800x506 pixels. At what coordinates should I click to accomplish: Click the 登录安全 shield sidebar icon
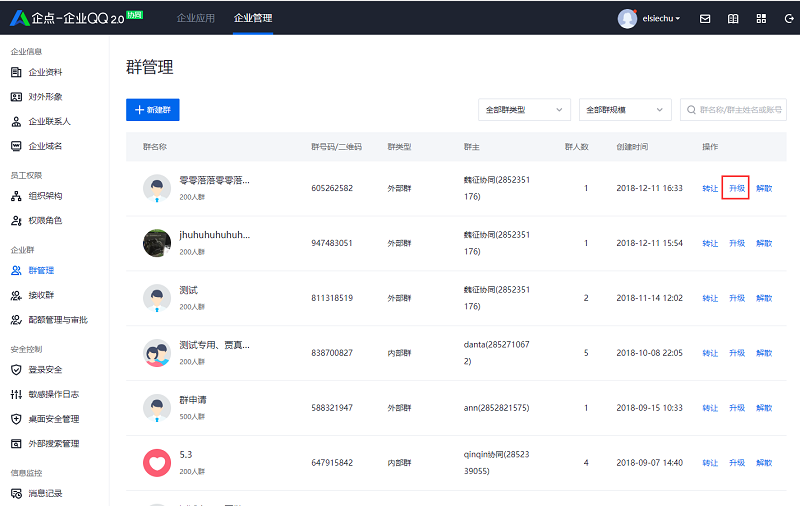16,369
